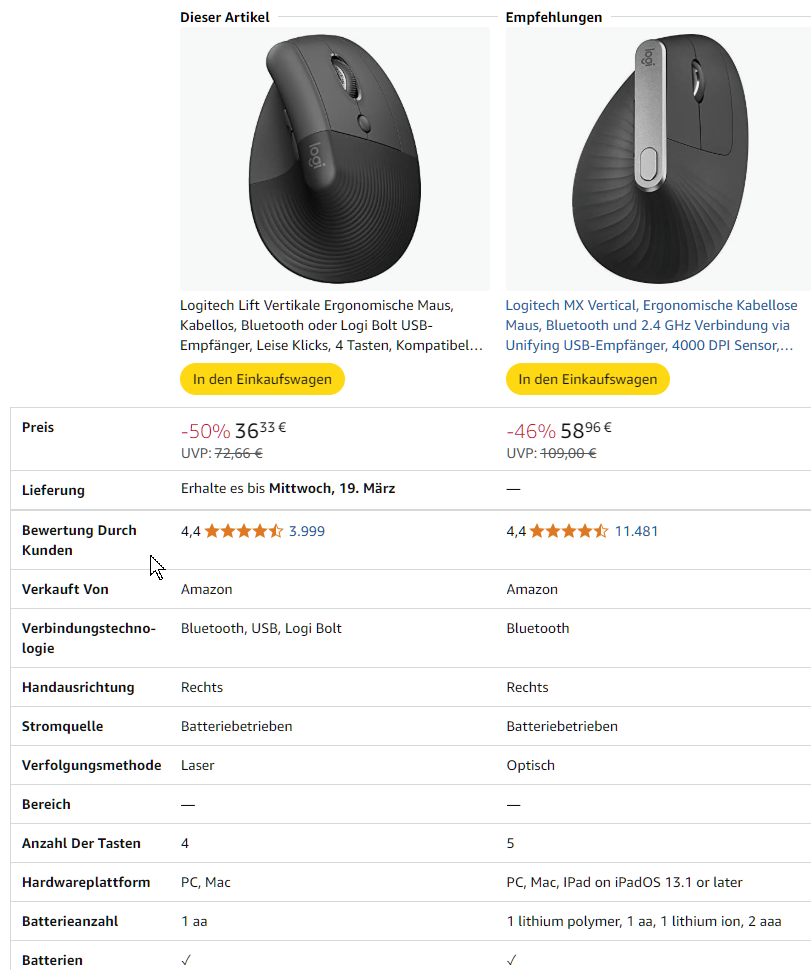This screenshot has height=970, width=811.
Task: Open the Logitech Lift mouse product image
Action: [x=334, y=160]
